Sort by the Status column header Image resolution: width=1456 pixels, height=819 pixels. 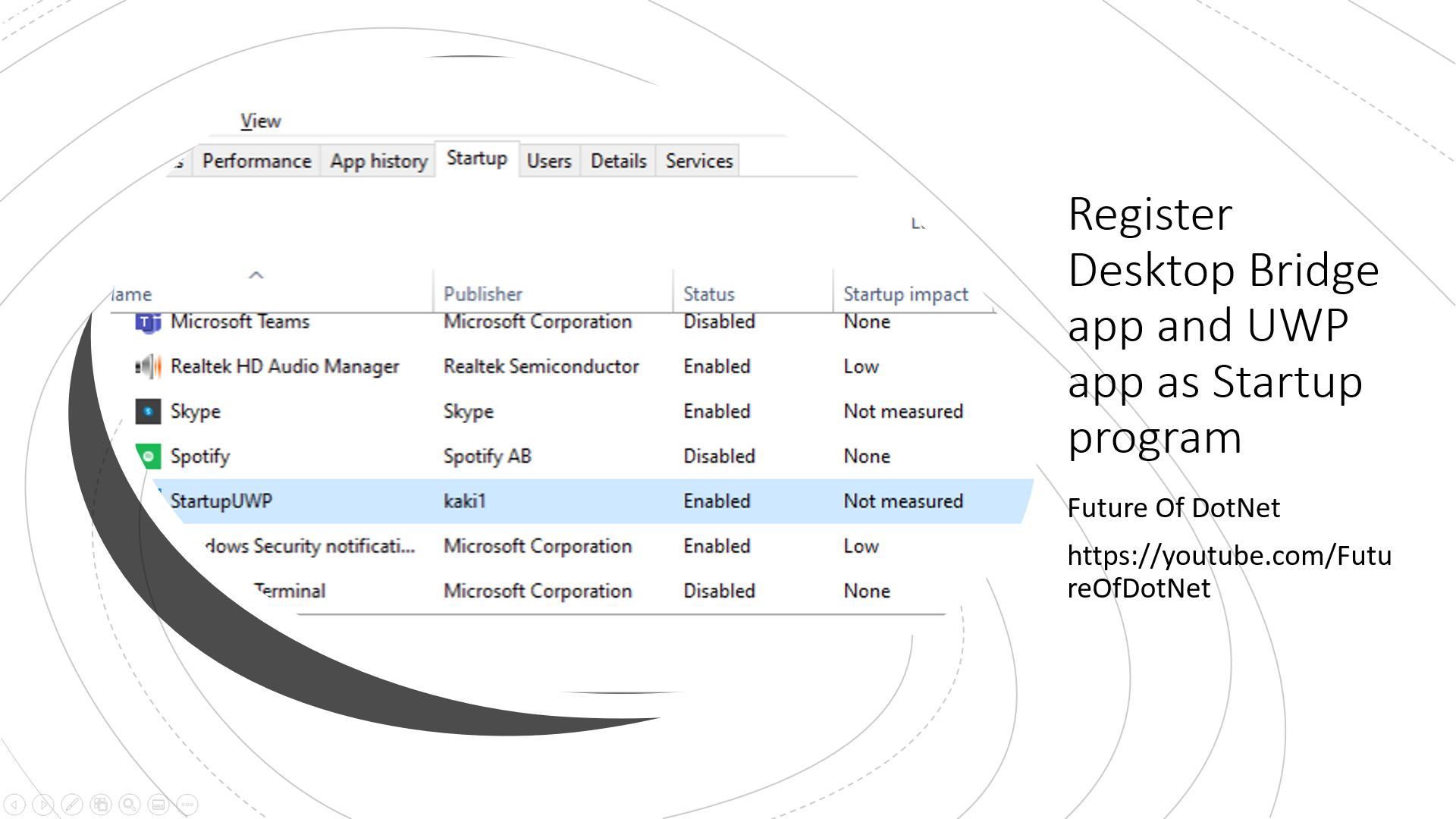(x=709, y=294)
